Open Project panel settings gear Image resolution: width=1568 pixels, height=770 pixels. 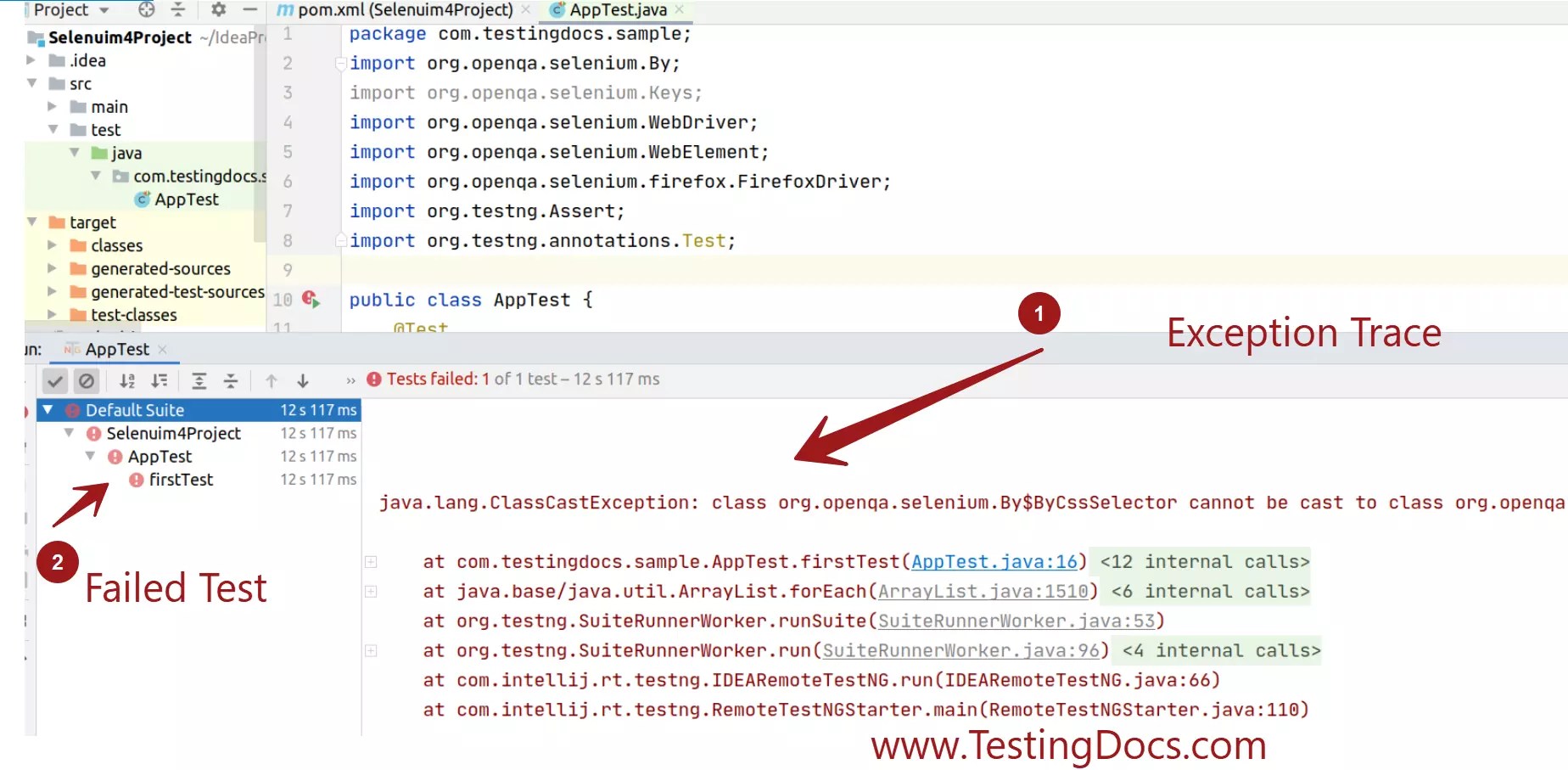[x=217, y=11]
